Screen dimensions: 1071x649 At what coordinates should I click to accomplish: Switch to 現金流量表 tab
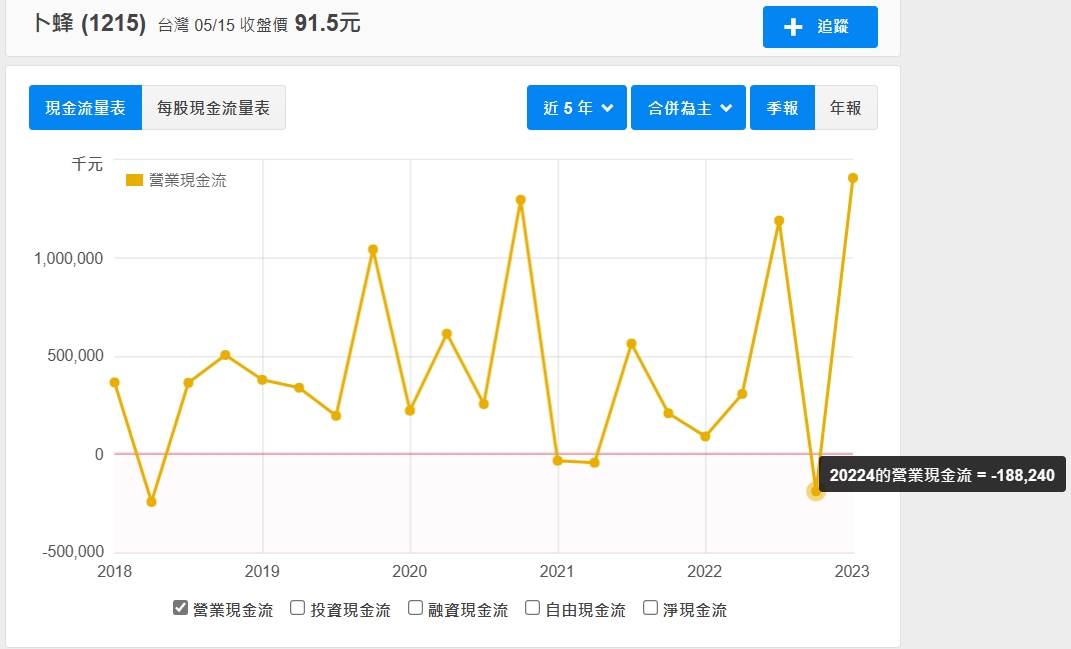(x=85, y=108)
